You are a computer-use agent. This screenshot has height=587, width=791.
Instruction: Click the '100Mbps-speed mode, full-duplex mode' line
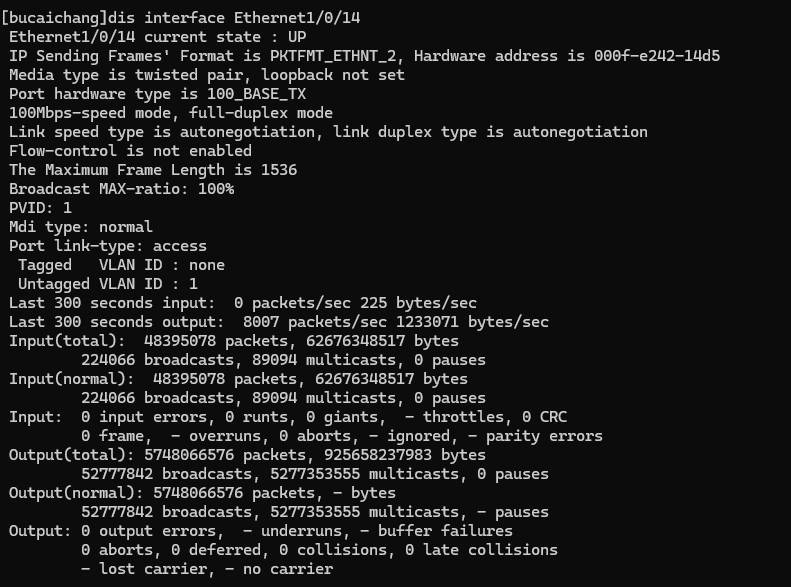coord(171,113)
